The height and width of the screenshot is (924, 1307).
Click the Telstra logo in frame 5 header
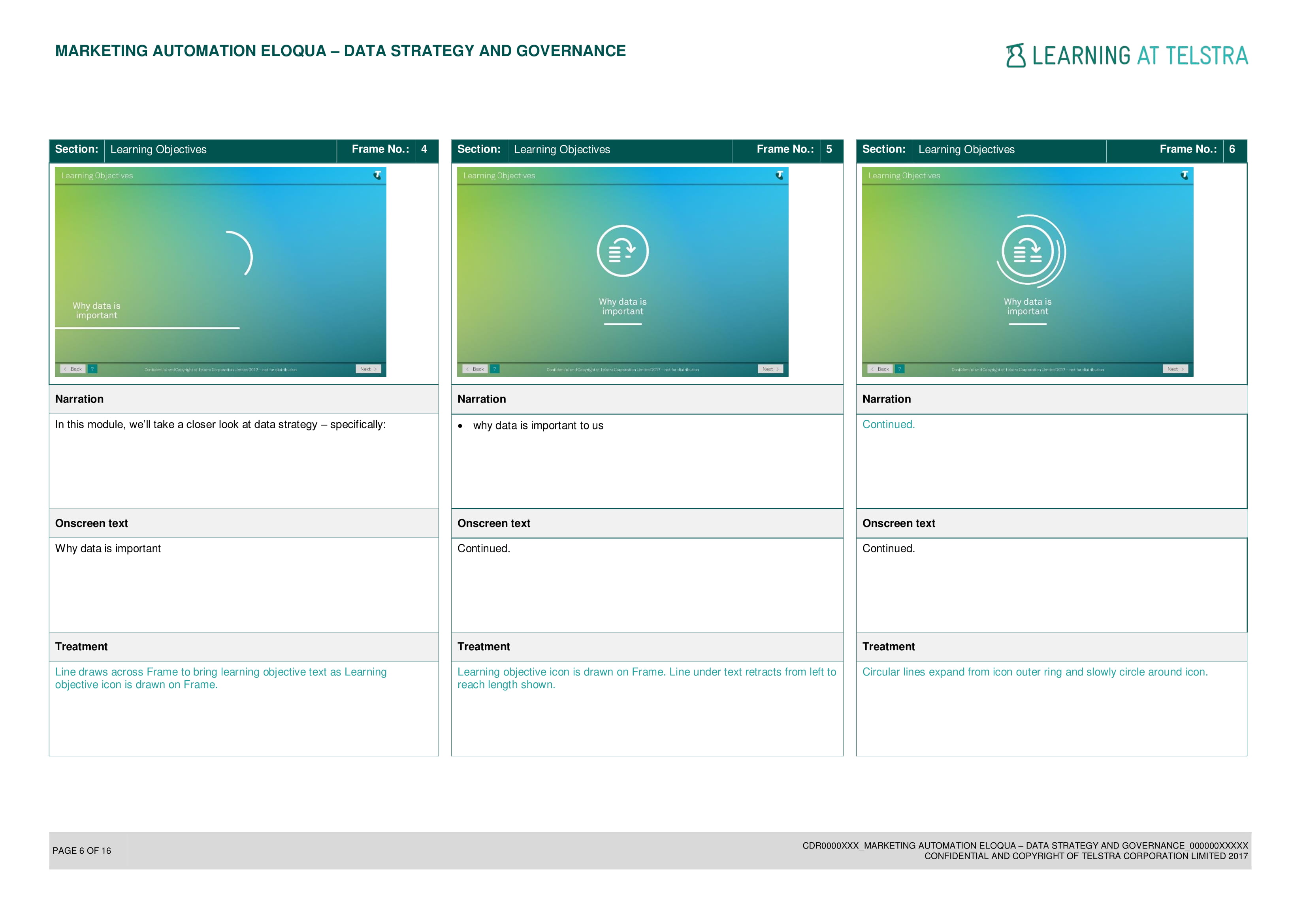[779, 175]
